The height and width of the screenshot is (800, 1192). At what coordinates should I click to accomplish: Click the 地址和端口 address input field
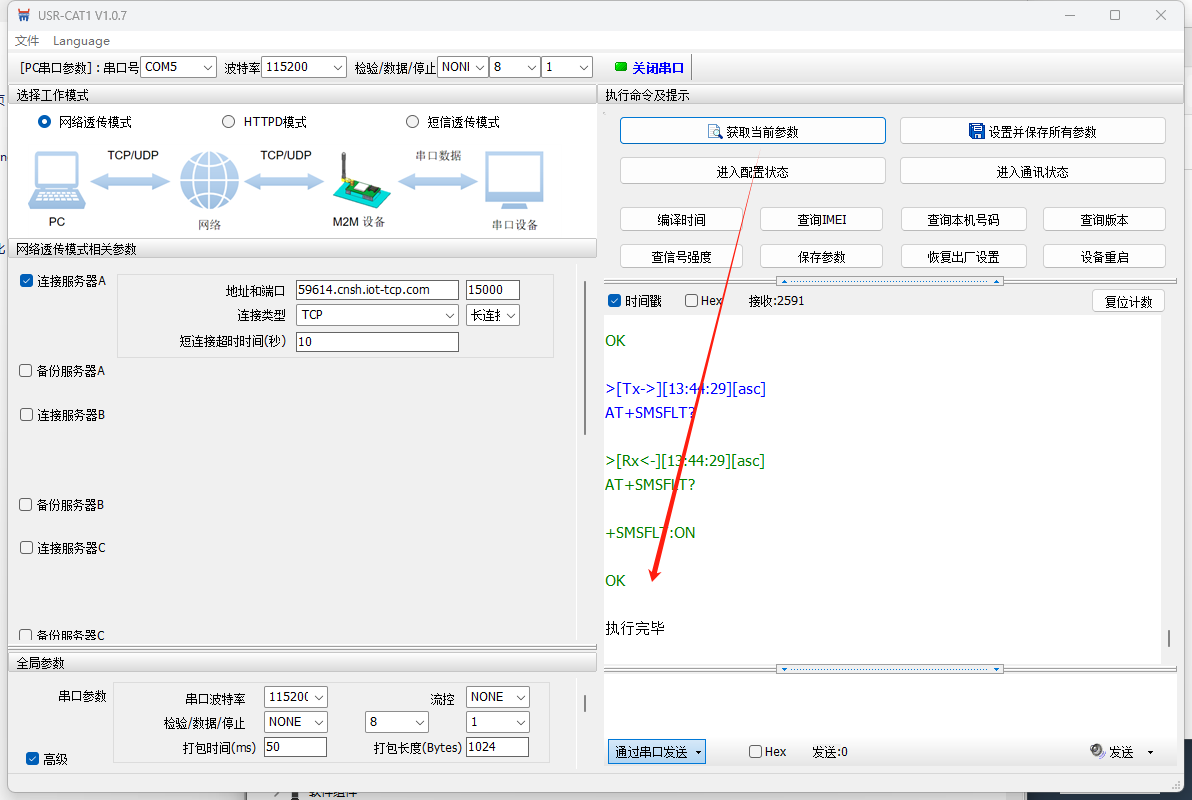(377, 290)
